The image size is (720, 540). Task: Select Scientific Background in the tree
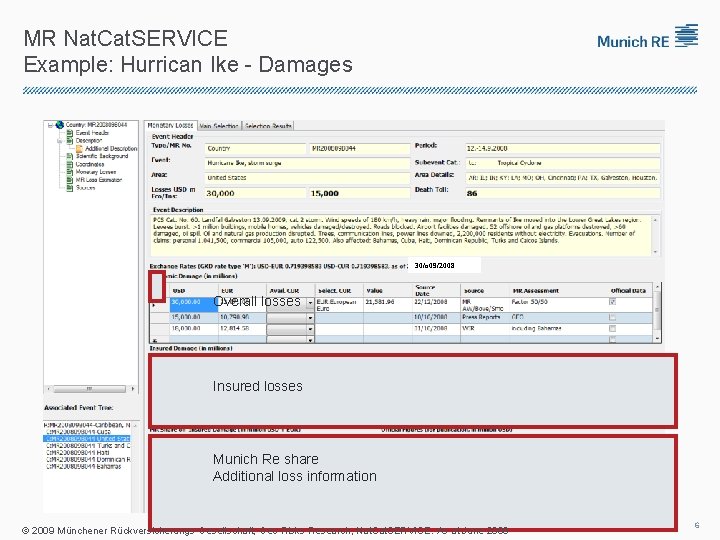pyautogui.click(x=102, y=156)
